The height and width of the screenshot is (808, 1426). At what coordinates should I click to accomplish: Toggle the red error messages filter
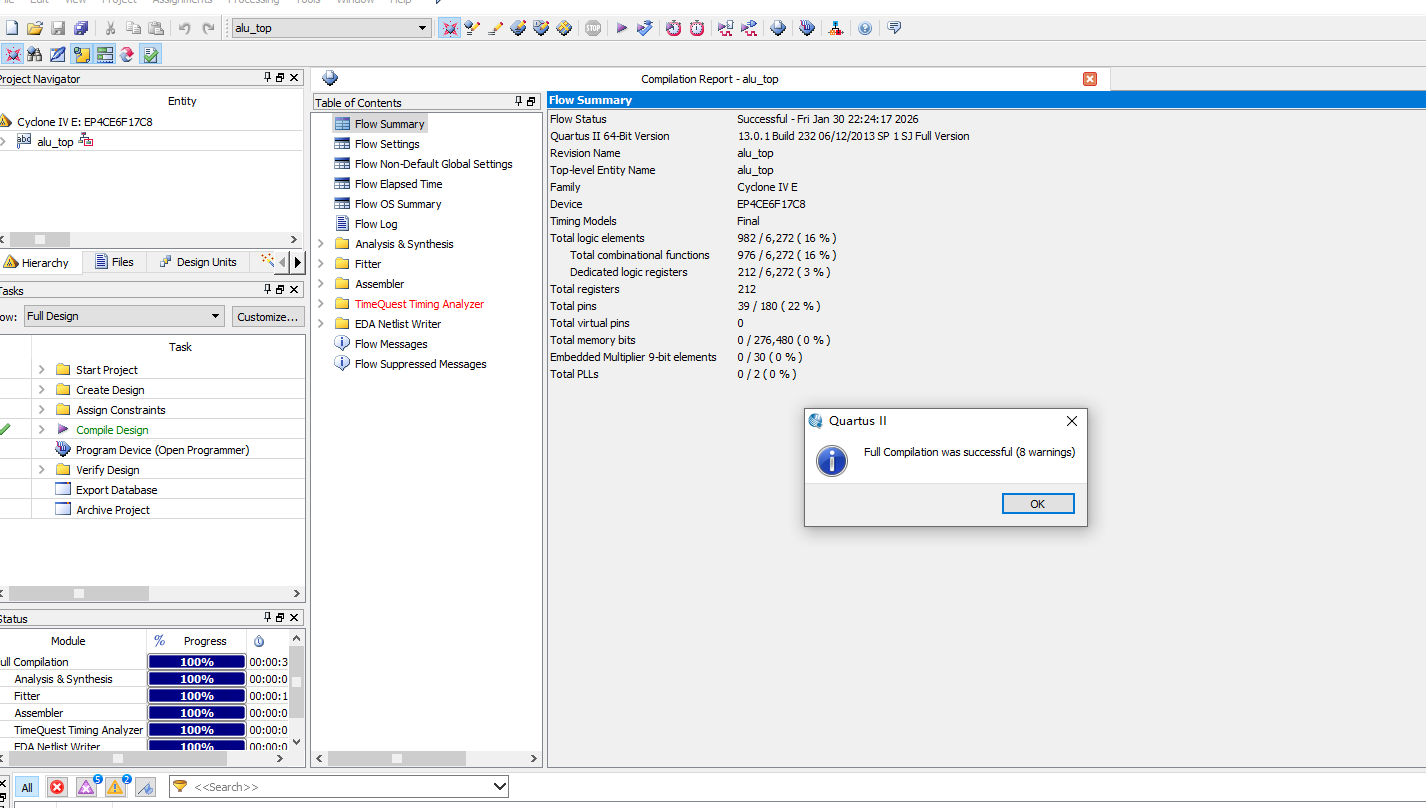pos(56,787)
